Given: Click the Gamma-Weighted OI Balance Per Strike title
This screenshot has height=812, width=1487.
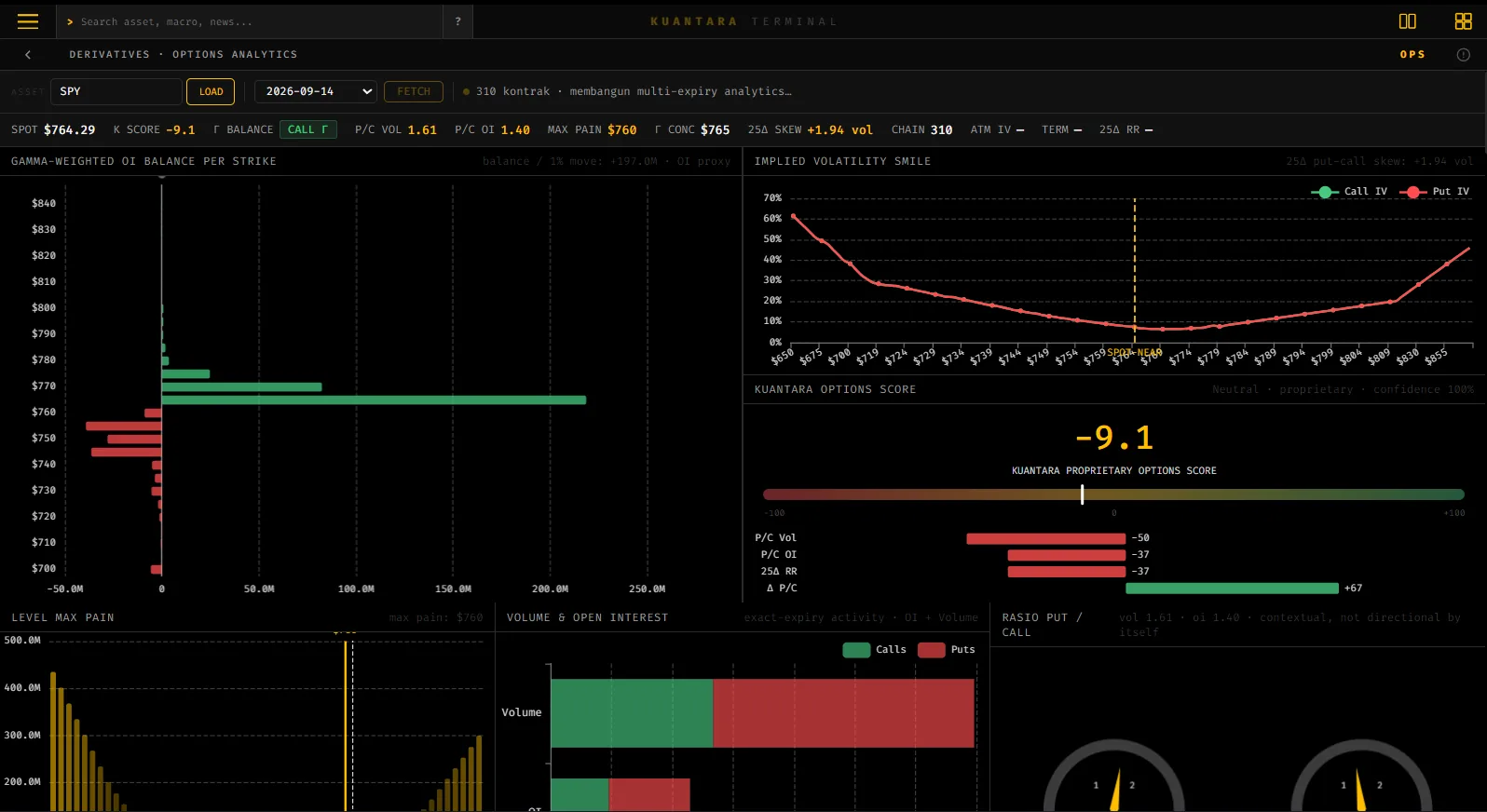Looking at the screenshot, I should tap(143, 161).
